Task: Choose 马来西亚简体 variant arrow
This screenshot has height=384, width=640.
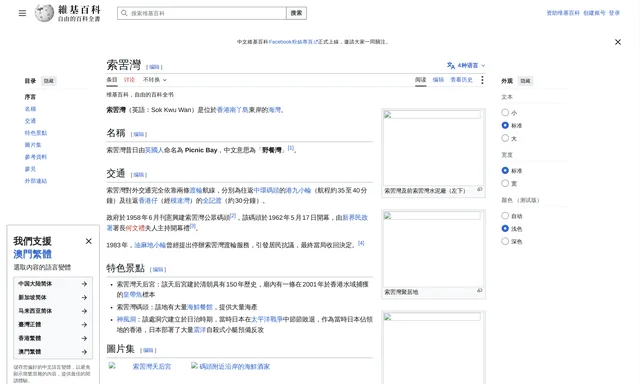Action: tap(84, 311)
